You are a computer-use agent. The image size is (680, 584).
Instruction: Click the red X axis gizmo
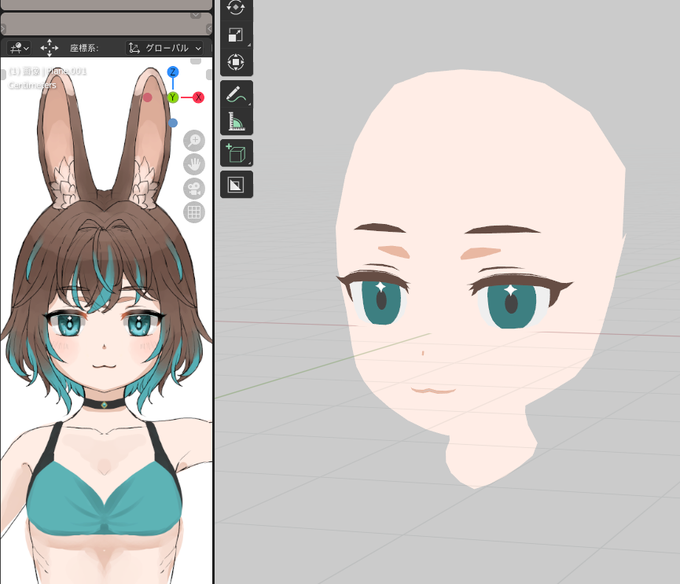click(x=198, y=97)
